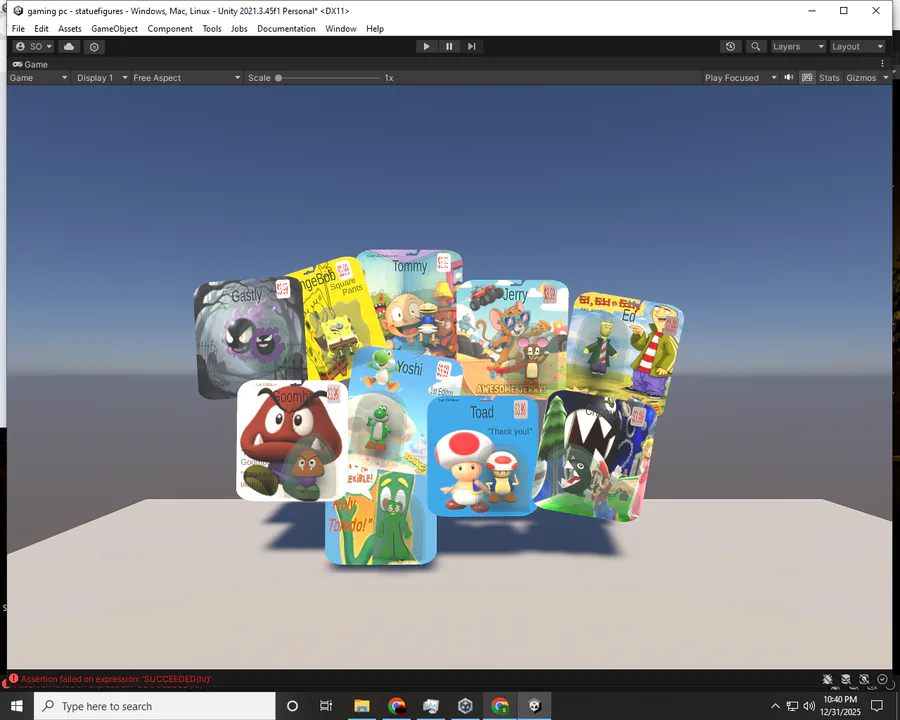Click the network icon in system tray

tap(792, 706)
